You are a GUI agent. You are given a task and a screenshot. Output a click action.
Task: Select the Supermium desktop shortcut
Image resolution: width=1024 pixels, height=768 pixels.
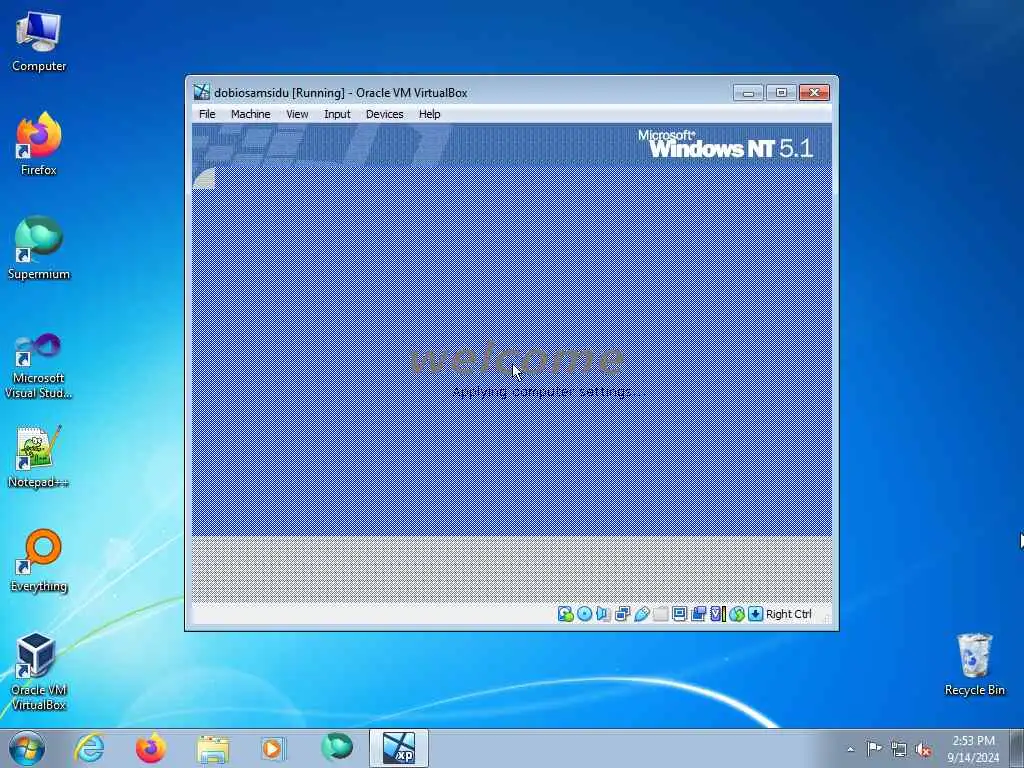click(x=39, y=248)
